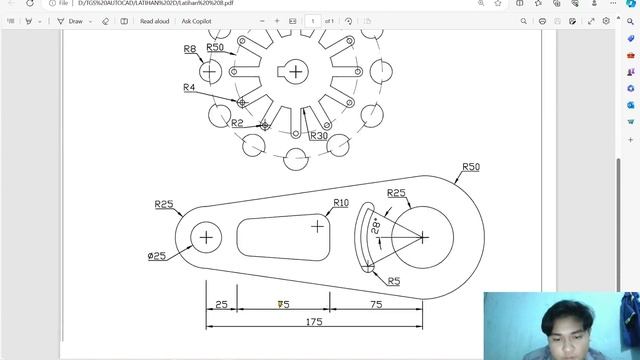The width and height of the screenshot is (640, 360).
Task: View site information icon in address bar
Action: pos(52,3)
